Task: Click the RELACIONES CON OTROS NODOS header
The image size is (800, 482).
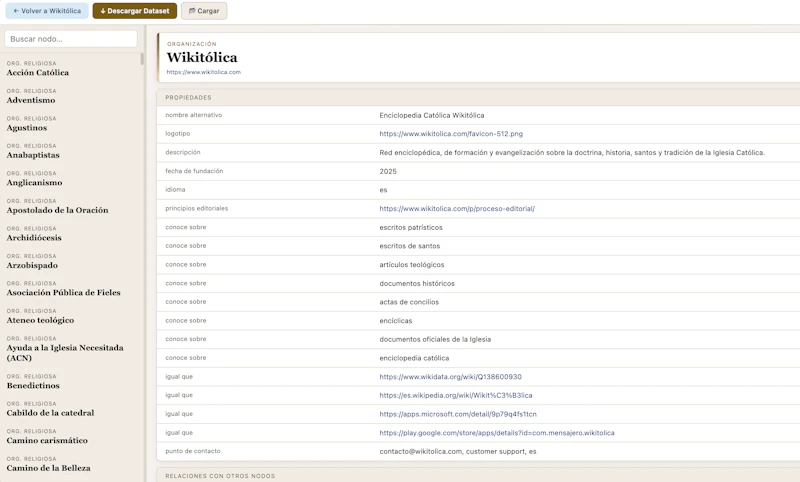Action: coord(220,476)
